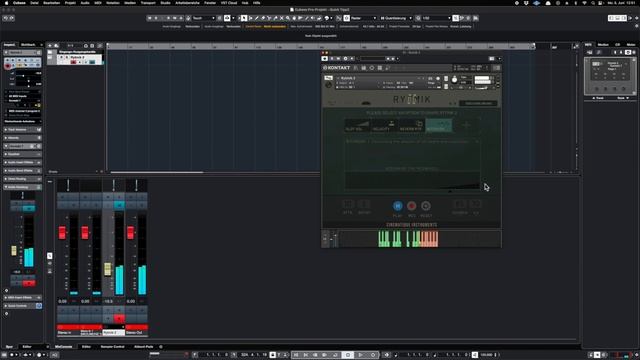Click the tempo value 120.000 field
The width and height of the screenshot is (640, 360).
(x=487, y=355)
